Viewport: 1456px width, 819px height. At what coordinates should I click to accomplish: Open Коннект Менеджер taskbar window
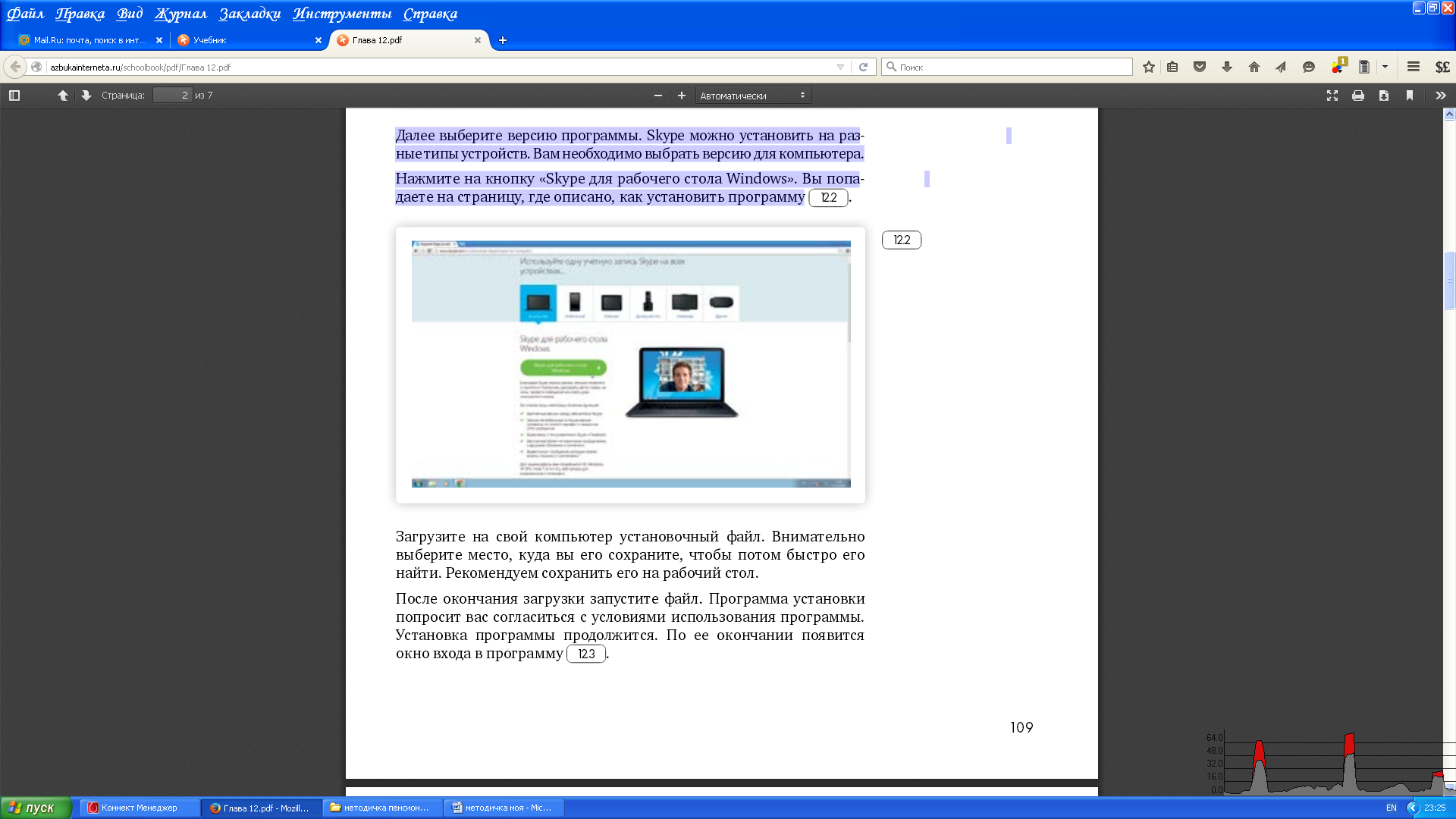(140, 808)
